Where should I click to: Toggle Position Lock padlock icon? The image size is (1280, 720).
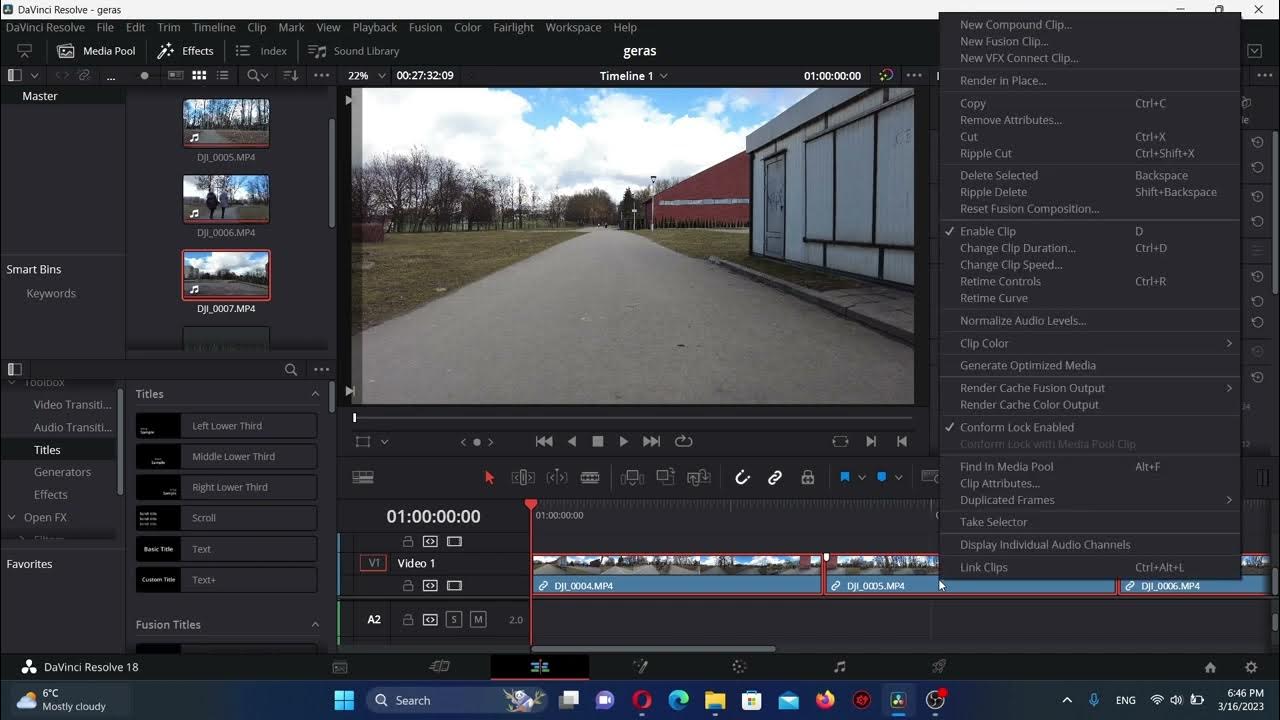[808, 478]
